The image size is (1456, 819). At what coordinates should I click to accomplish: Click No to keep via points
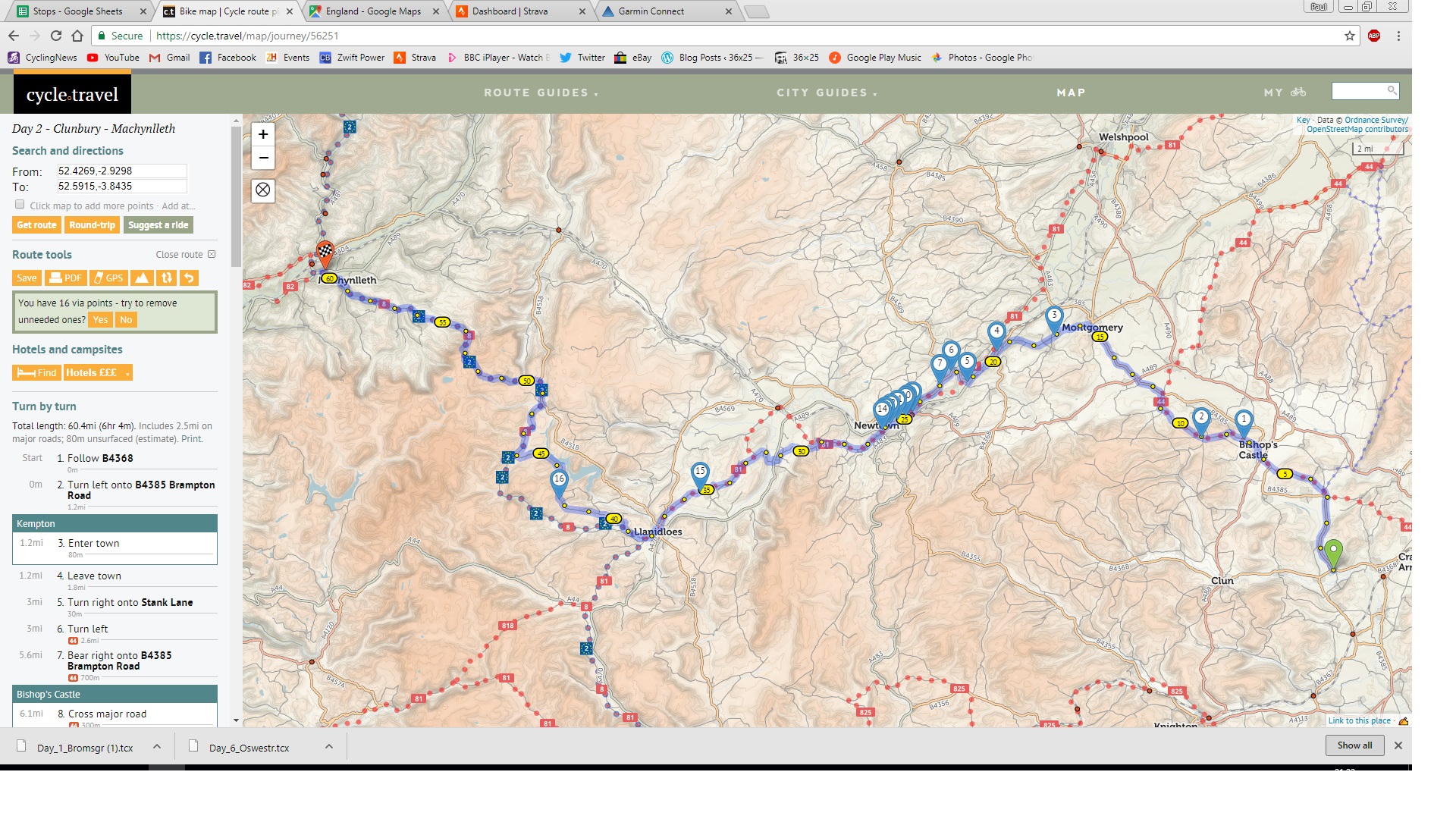coord(126,319)
